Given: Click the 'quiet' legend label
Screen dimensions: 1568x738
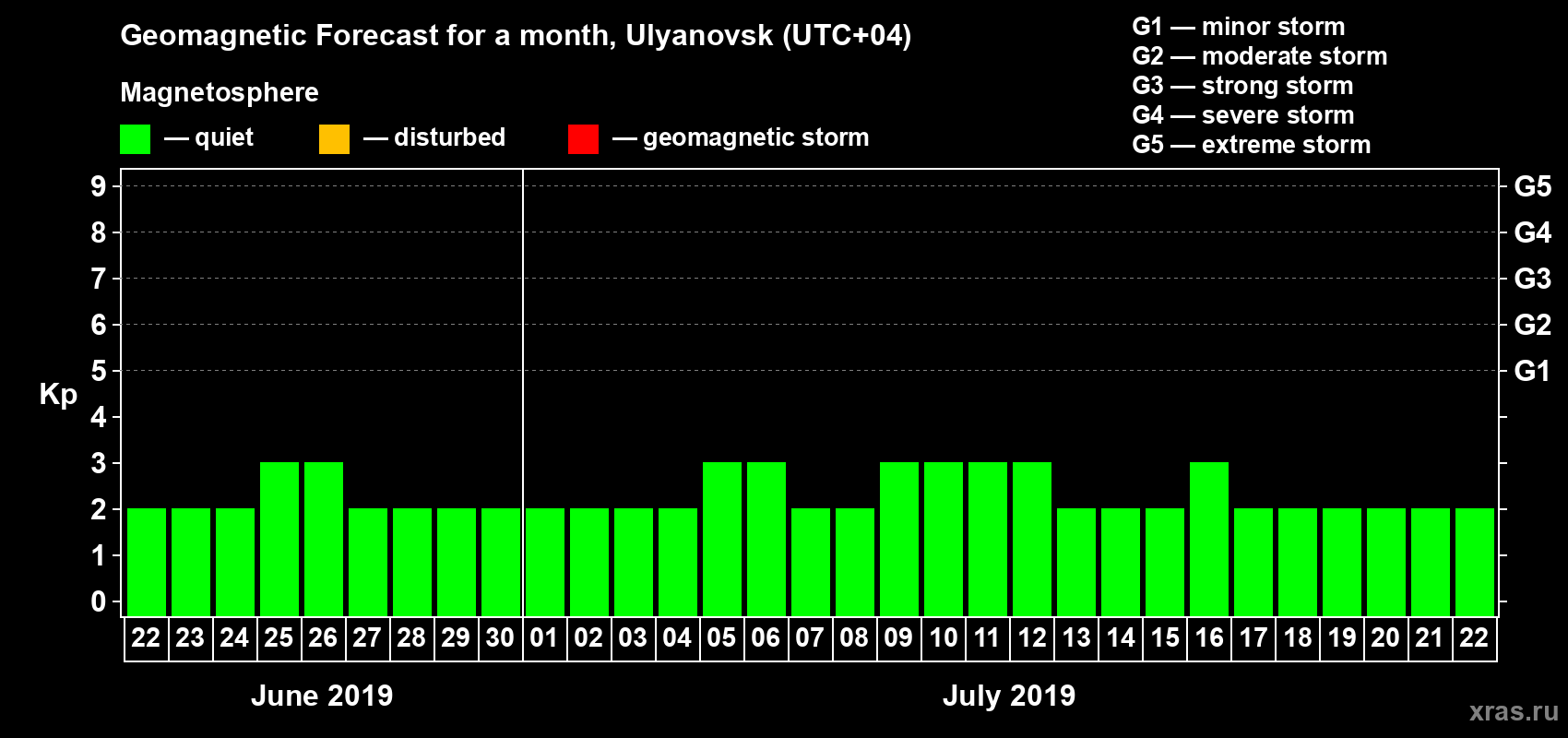Looking at the screenshot, I should pyautogui.click(x=224, y=137).
